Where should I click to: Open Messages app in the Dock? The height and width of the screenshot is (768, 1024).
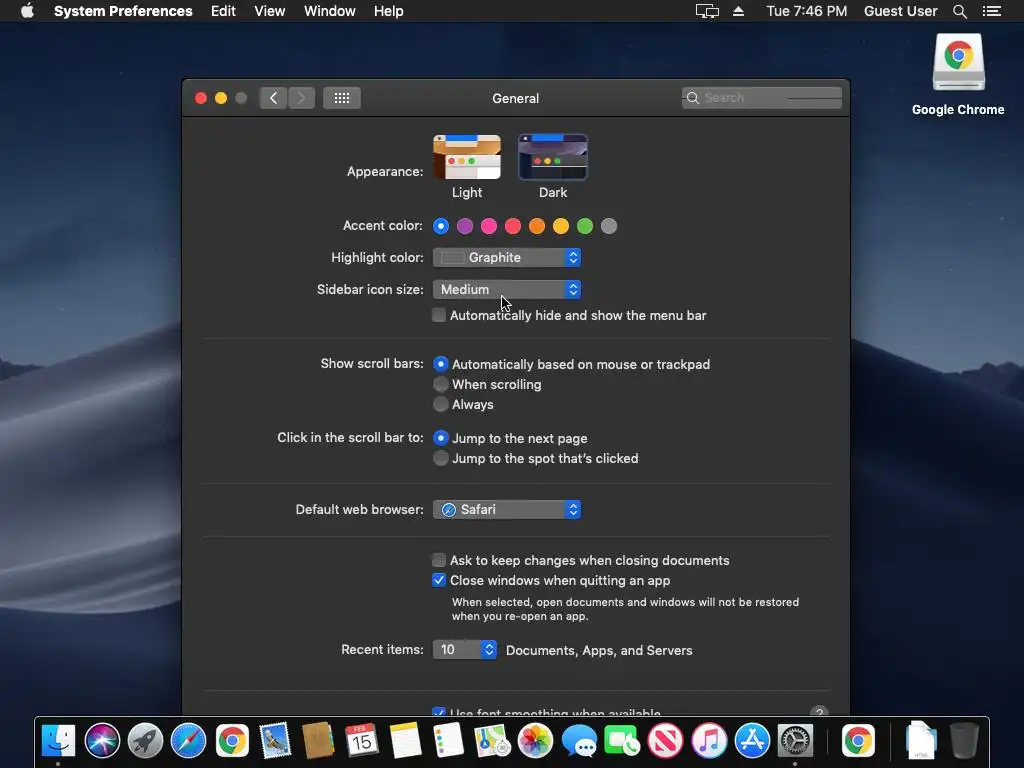click(x=579, y=741)
